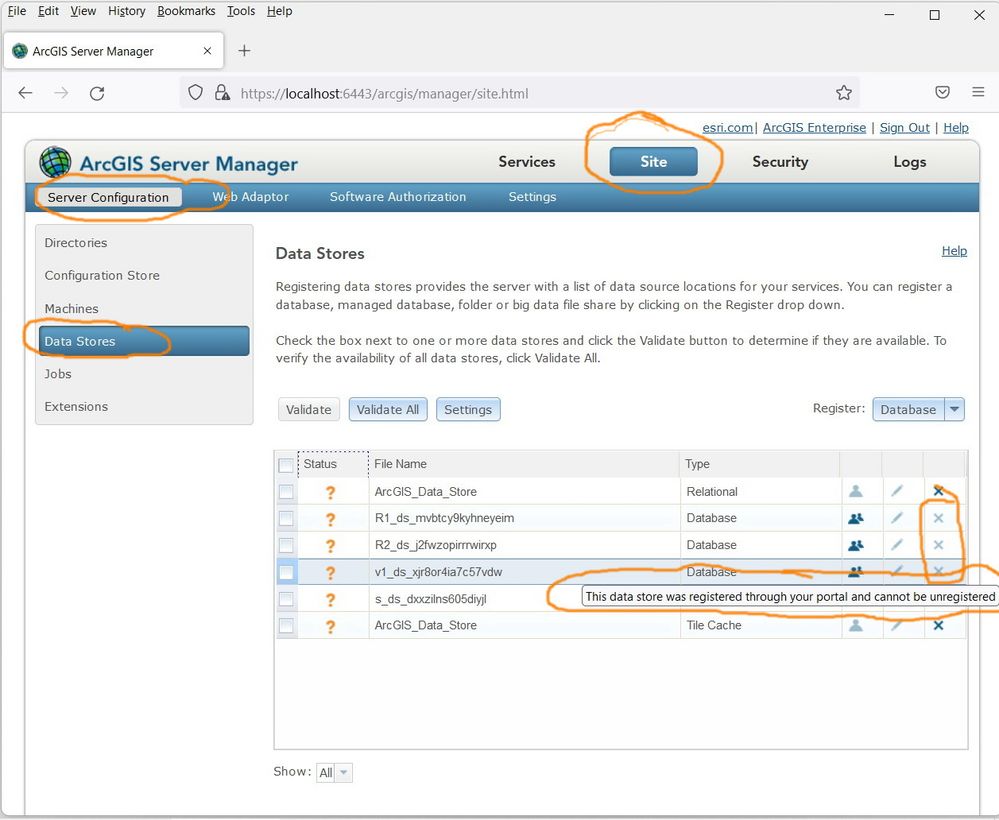Open the browser application menu
Screen dimensions: 999x820
tap(978, 92)
